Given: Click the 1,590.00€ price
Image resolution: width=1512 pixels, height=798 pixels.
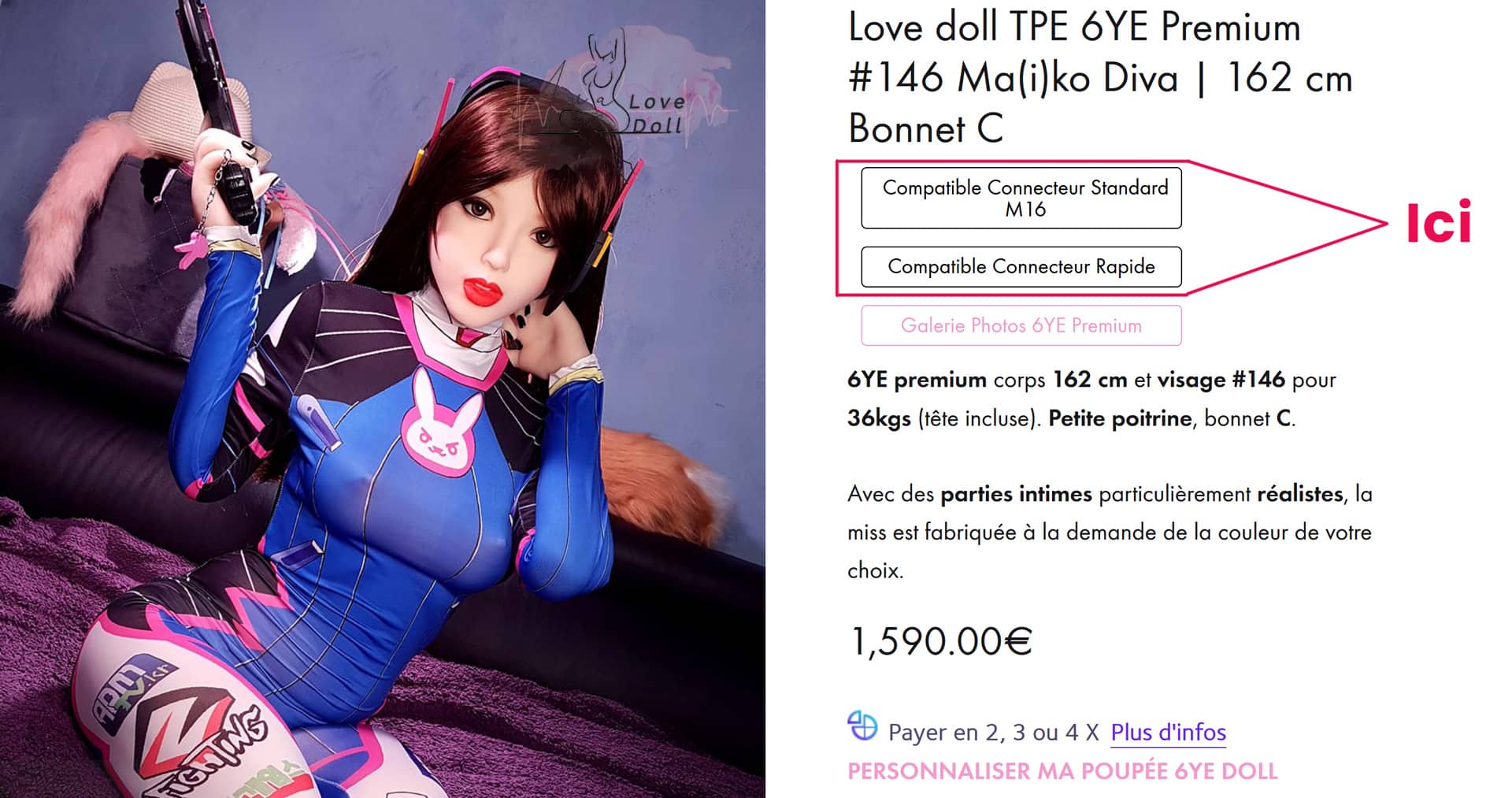Looking at the screenshot, I should point(940,641).
